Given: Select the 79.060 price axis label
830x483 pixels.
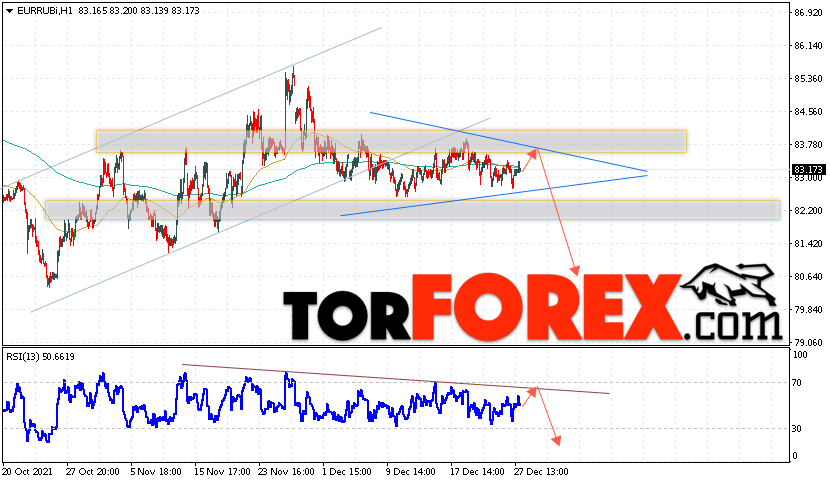Looking at the screenshot, I should click(808, 343).
